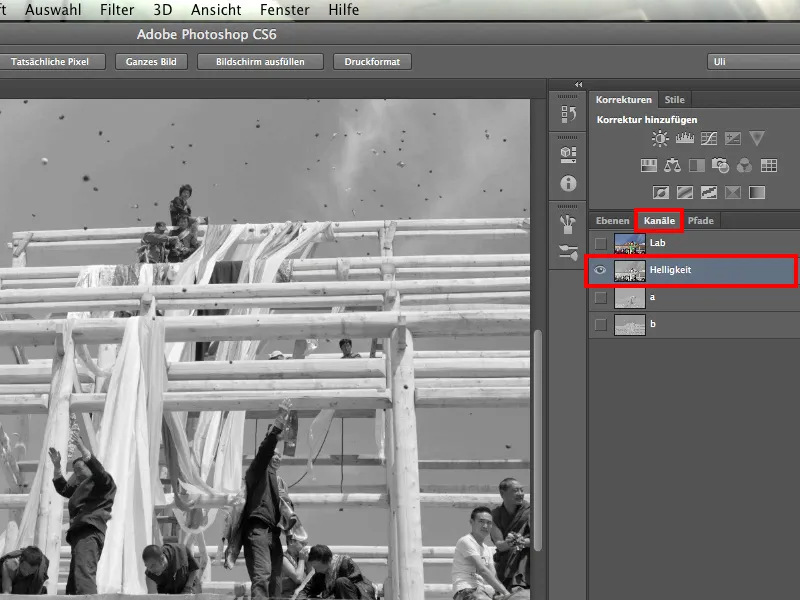
Task: Show the a channel visibility box
Action: click(601, 297)
